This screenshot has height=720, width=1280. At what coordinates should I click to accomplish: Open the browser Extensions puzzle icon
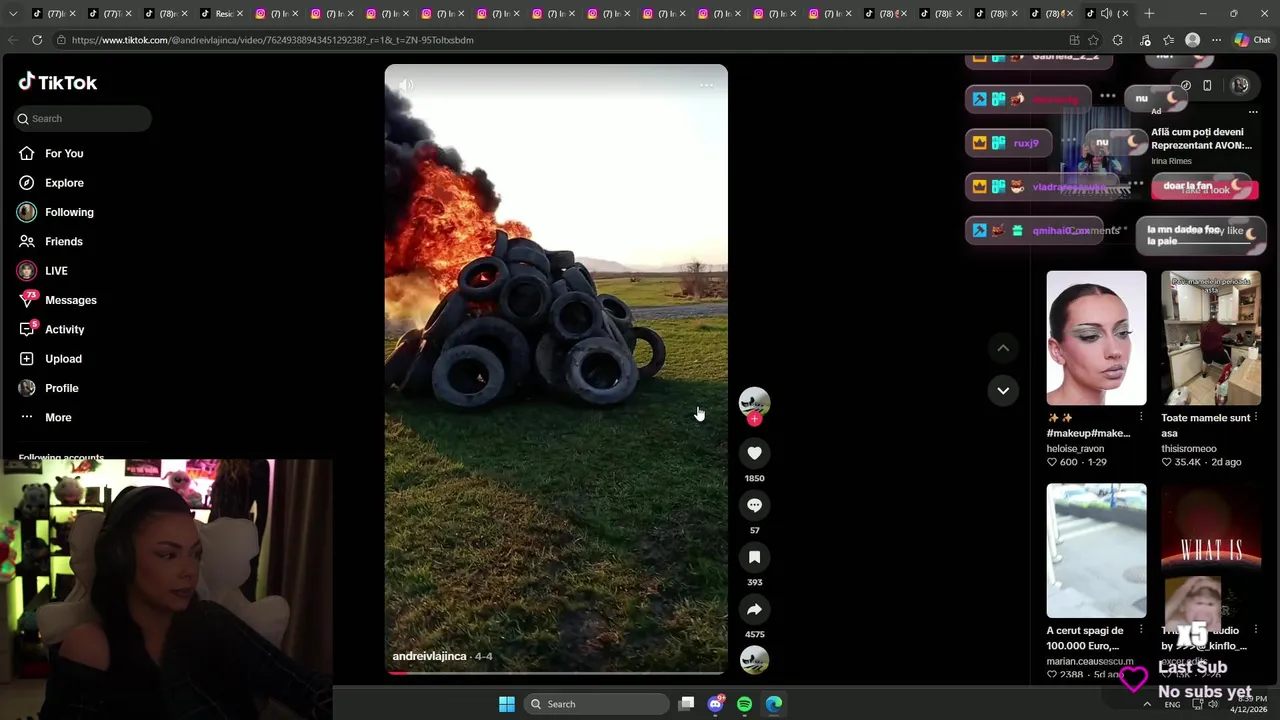click(1118, 40)
